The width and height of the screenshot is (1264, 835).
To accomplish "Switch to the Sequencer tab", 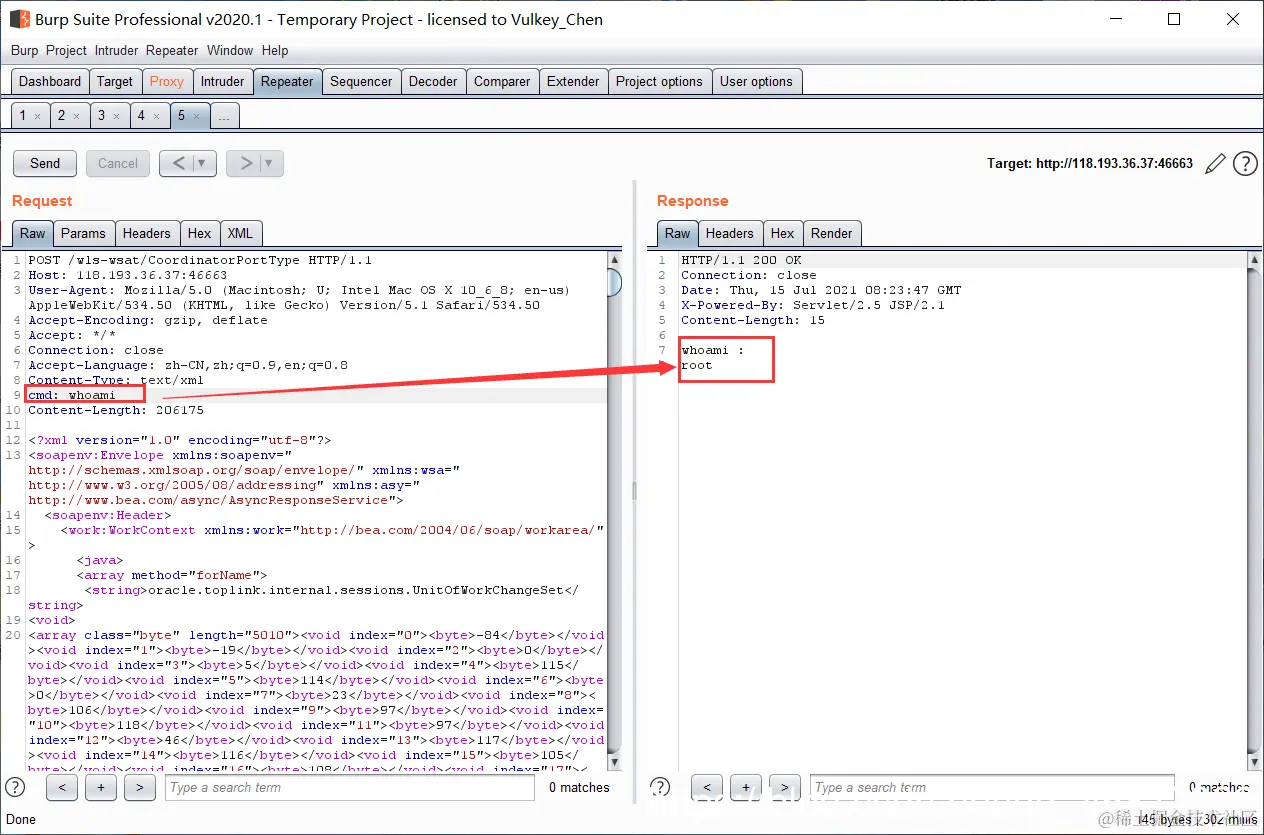I will click(361, 81).
